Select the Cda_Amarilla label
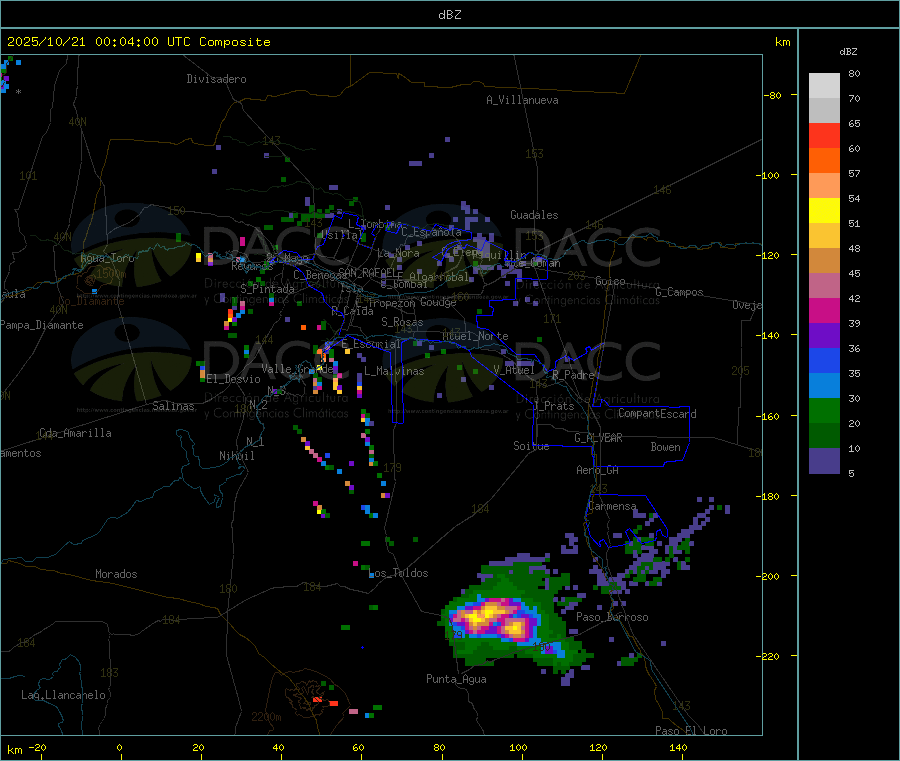The height and width of the screenshot is (761, 900). (75, 433)
